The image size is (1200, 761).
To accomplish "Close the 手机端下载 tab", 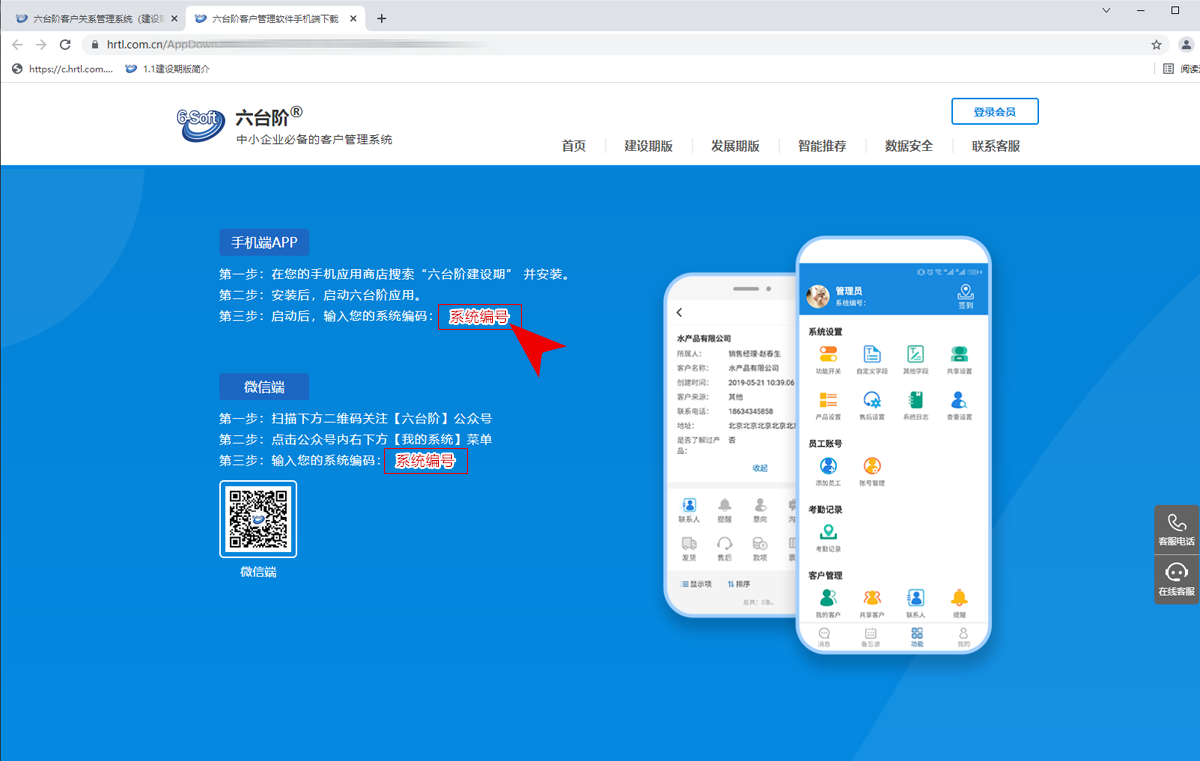I will [353, 18].
